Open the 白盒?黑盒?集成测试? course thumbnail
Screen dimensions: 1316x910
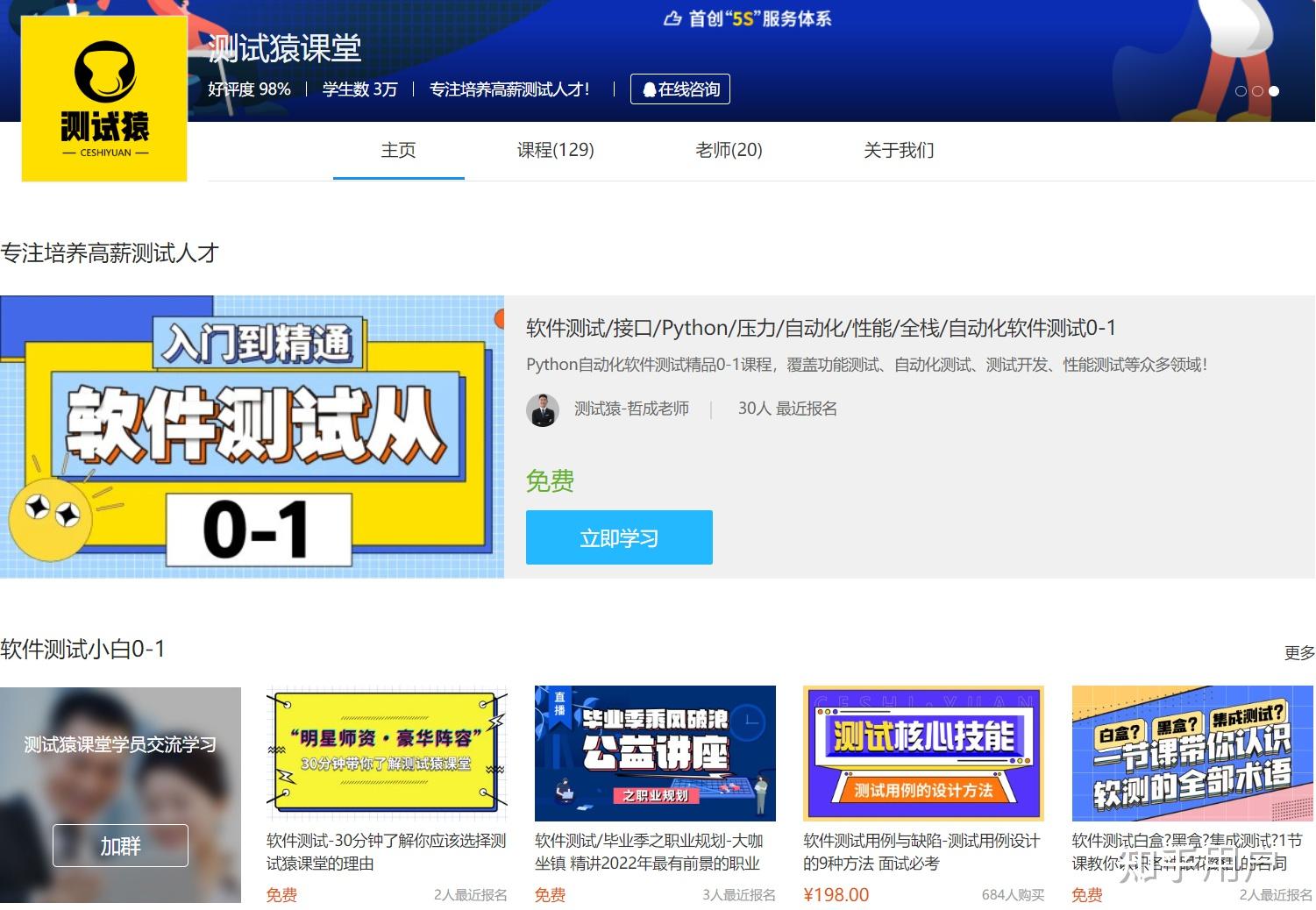1192,753
